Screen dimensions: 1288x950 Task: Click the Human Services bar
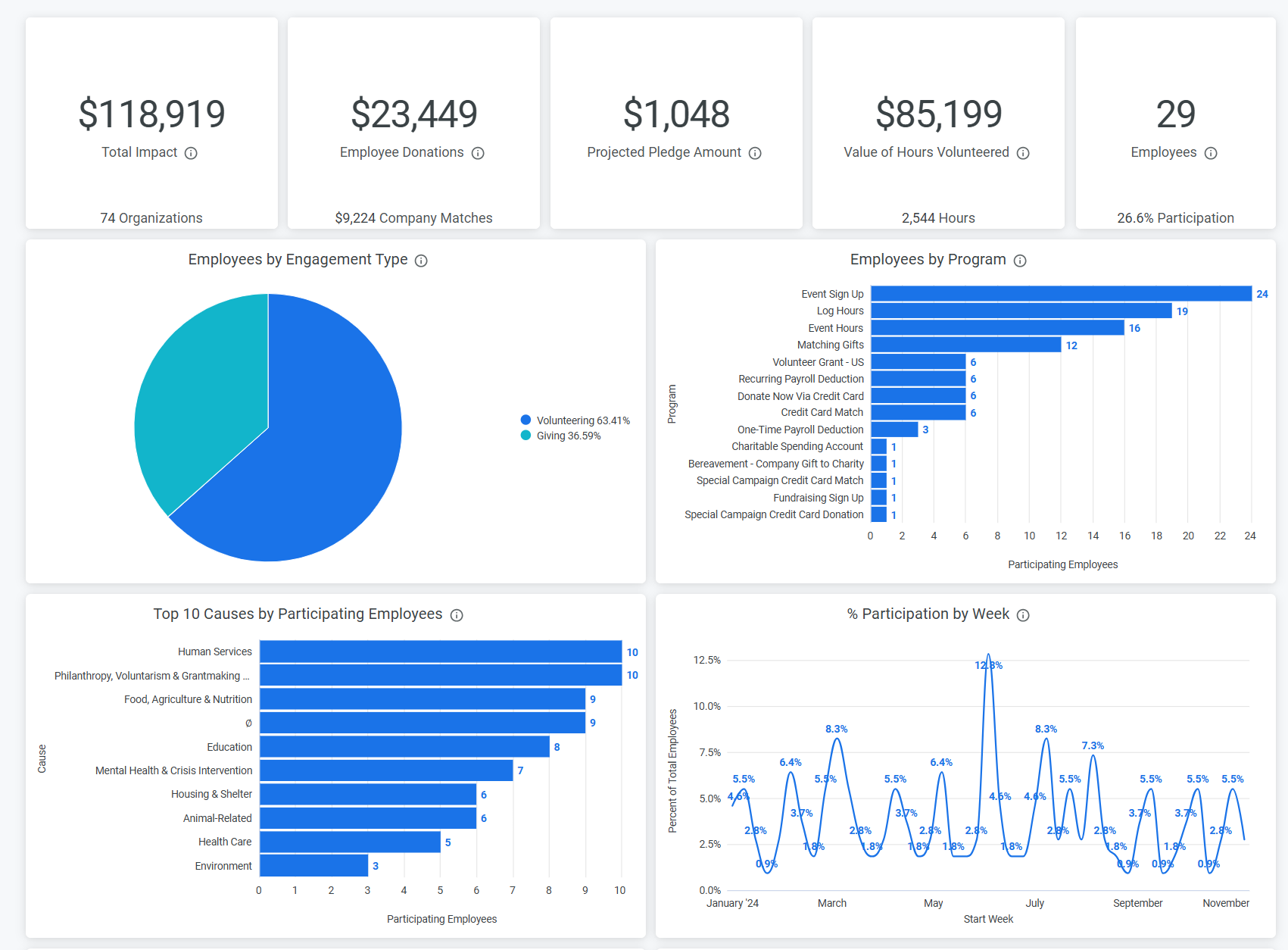441,652
